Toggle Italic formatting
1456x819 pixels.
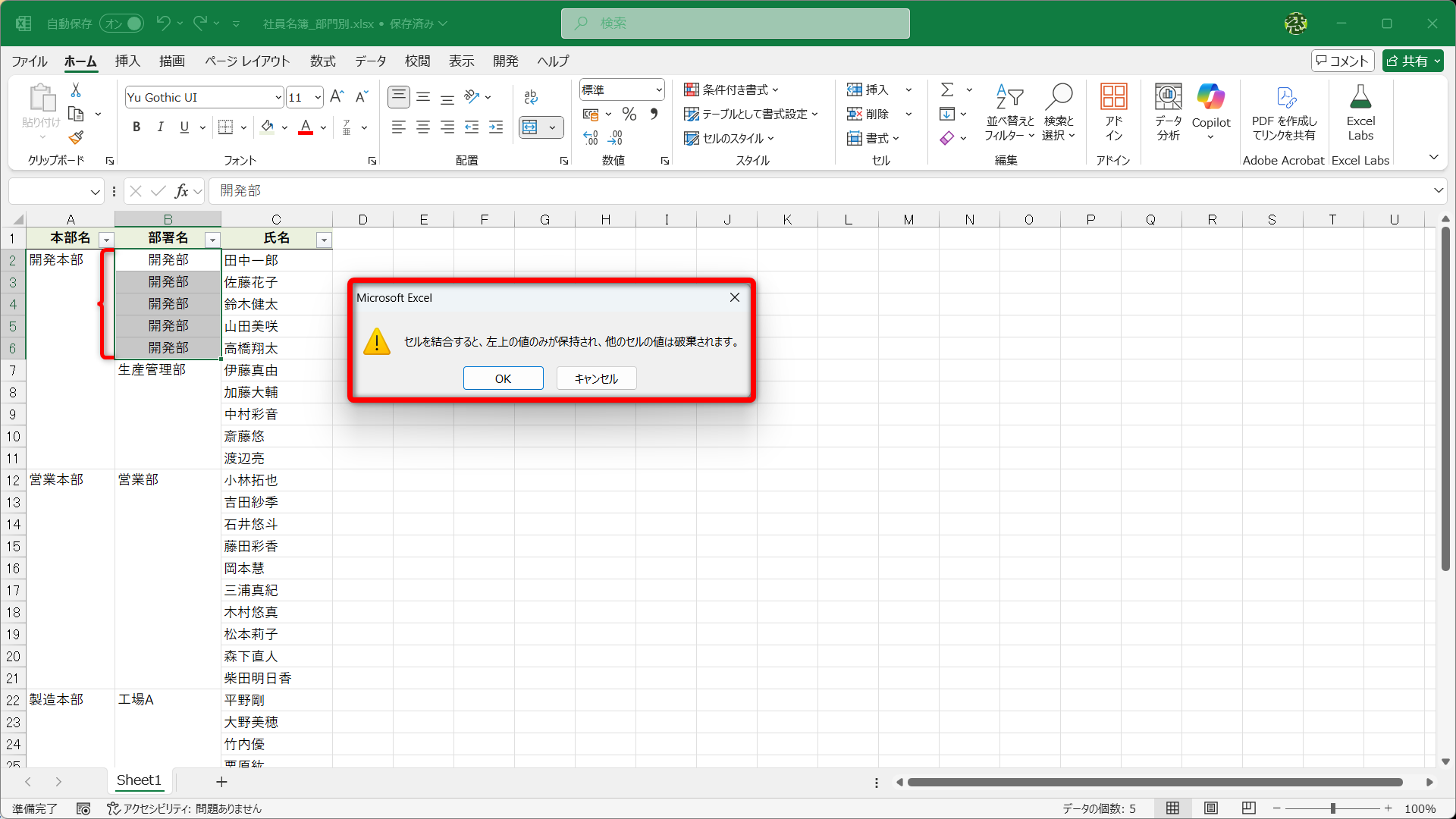[160, 127]
